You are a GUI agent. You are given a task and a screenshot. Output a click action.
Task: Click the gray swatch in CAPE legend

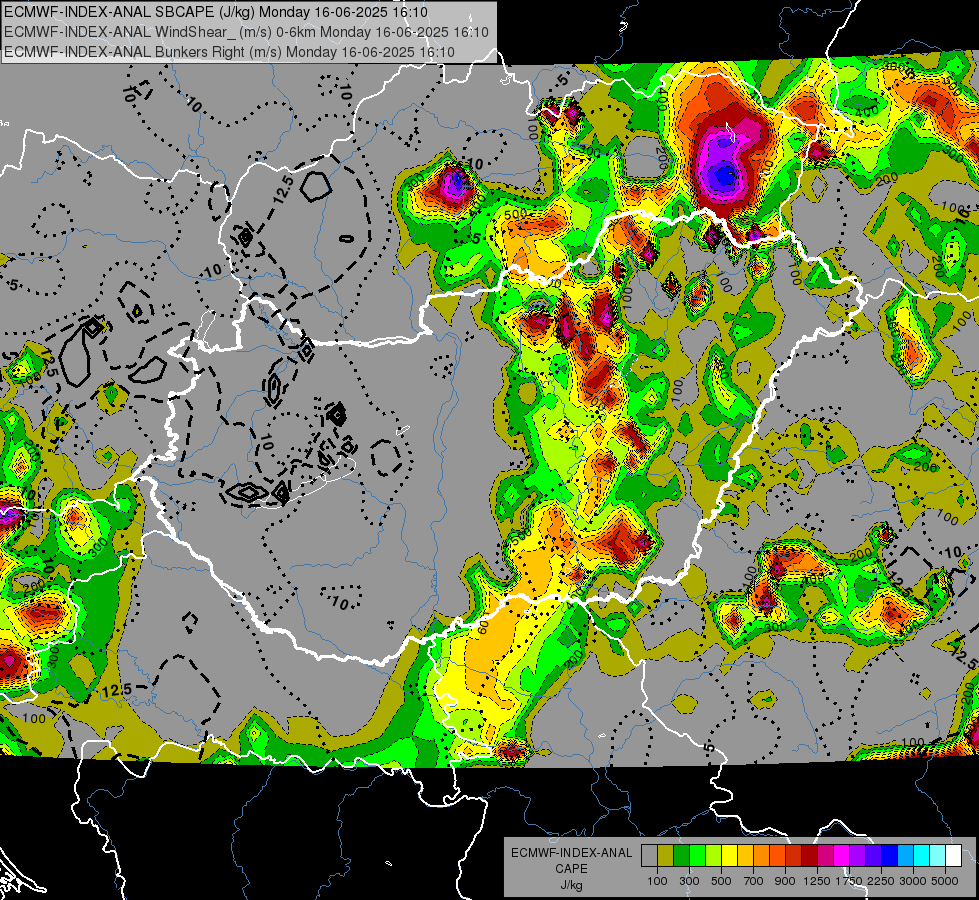pyautogui.click(x=649, y=856)
